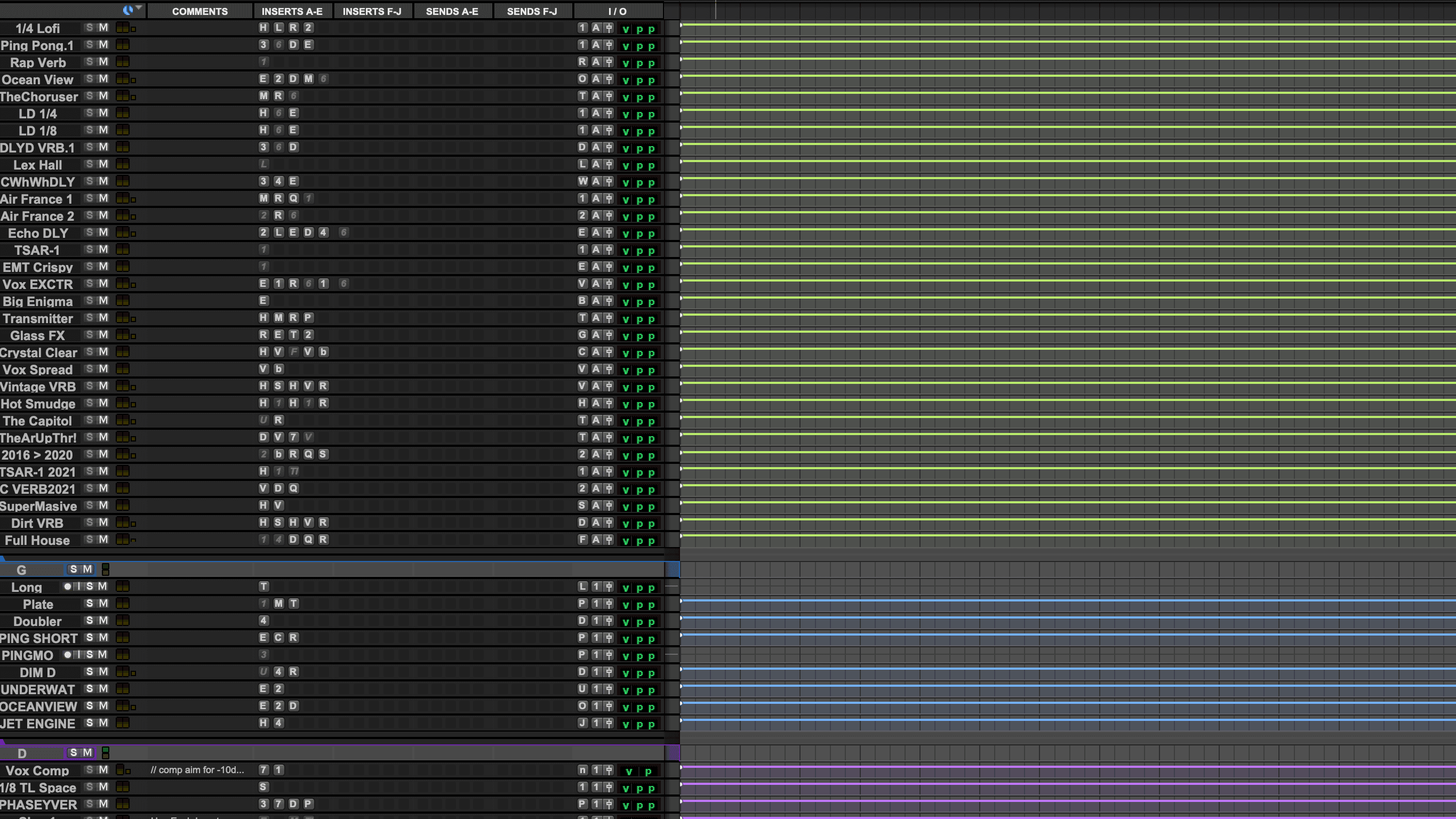Image resolution: width=1456 pixels, height=819 pixels.
Task: Solo the Echo DLY track
Action: coord(89,232)
